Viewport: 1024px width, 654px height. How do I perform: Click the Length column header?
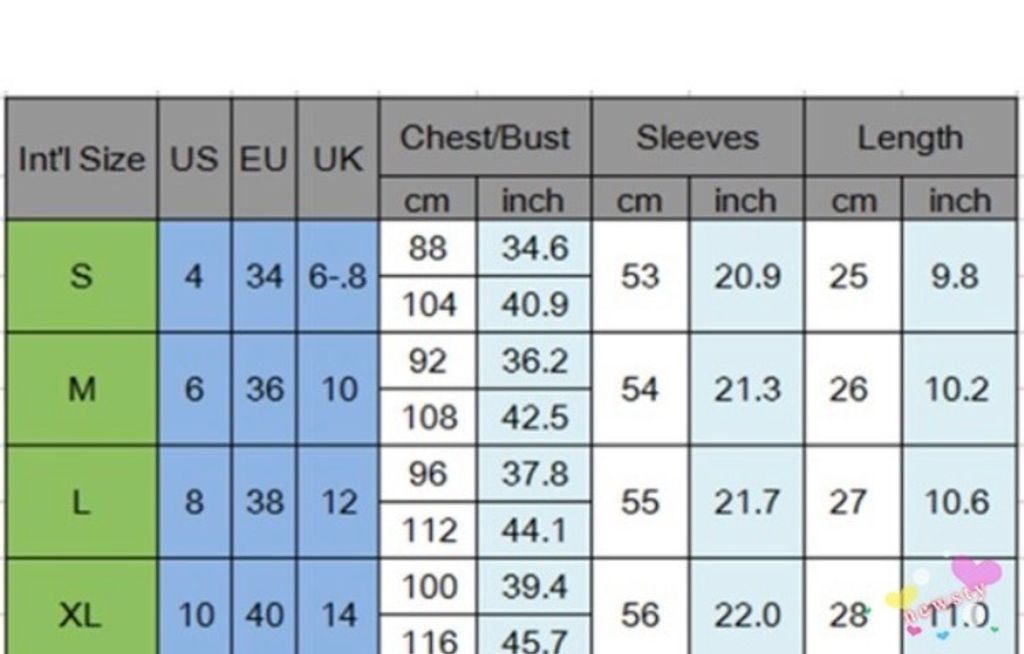(x=910, y=138)
